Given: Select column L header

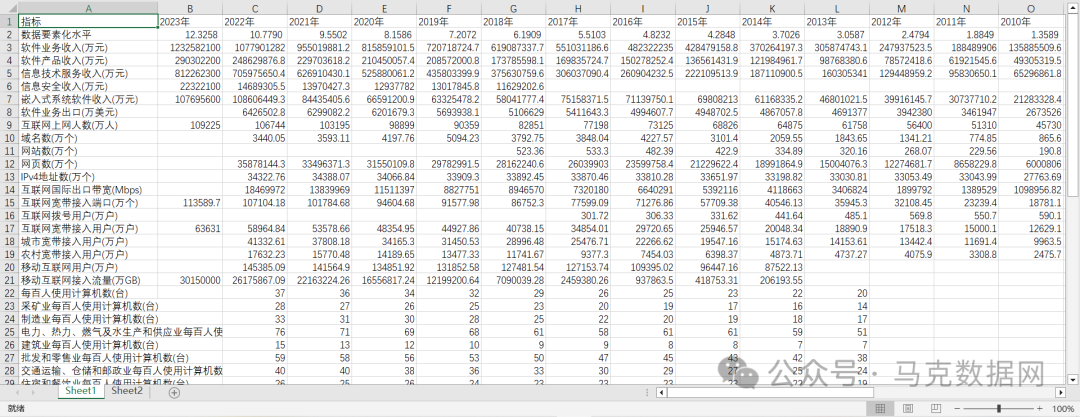Looking at the screenshot, I should [837, 8].
